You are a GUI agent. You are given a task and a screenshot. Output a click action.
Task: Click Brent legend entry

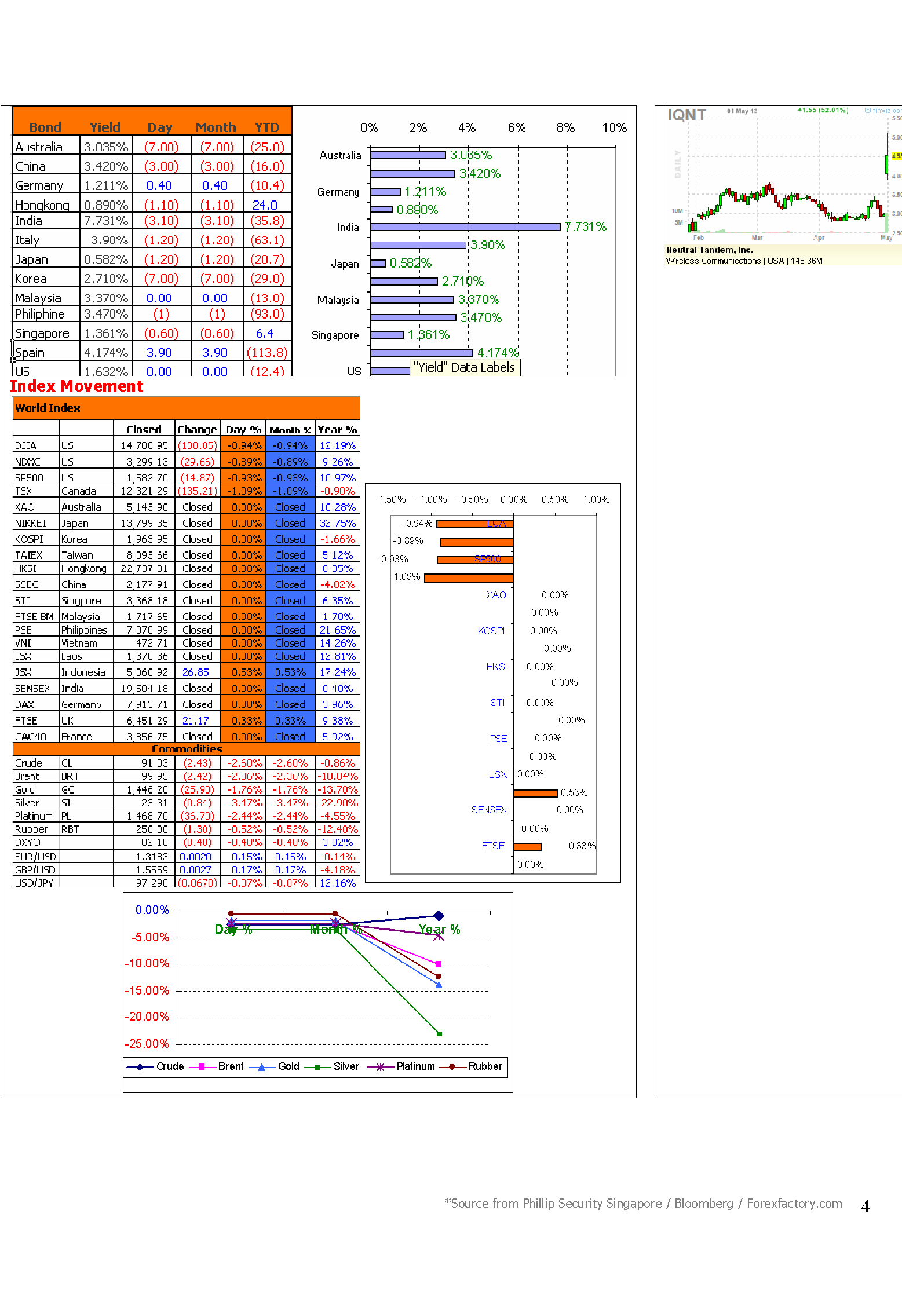coord(218,1067)
